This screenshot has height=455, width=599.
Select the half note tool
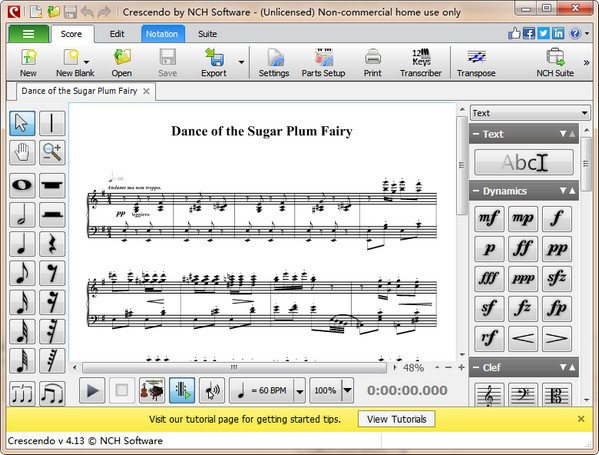22,215
